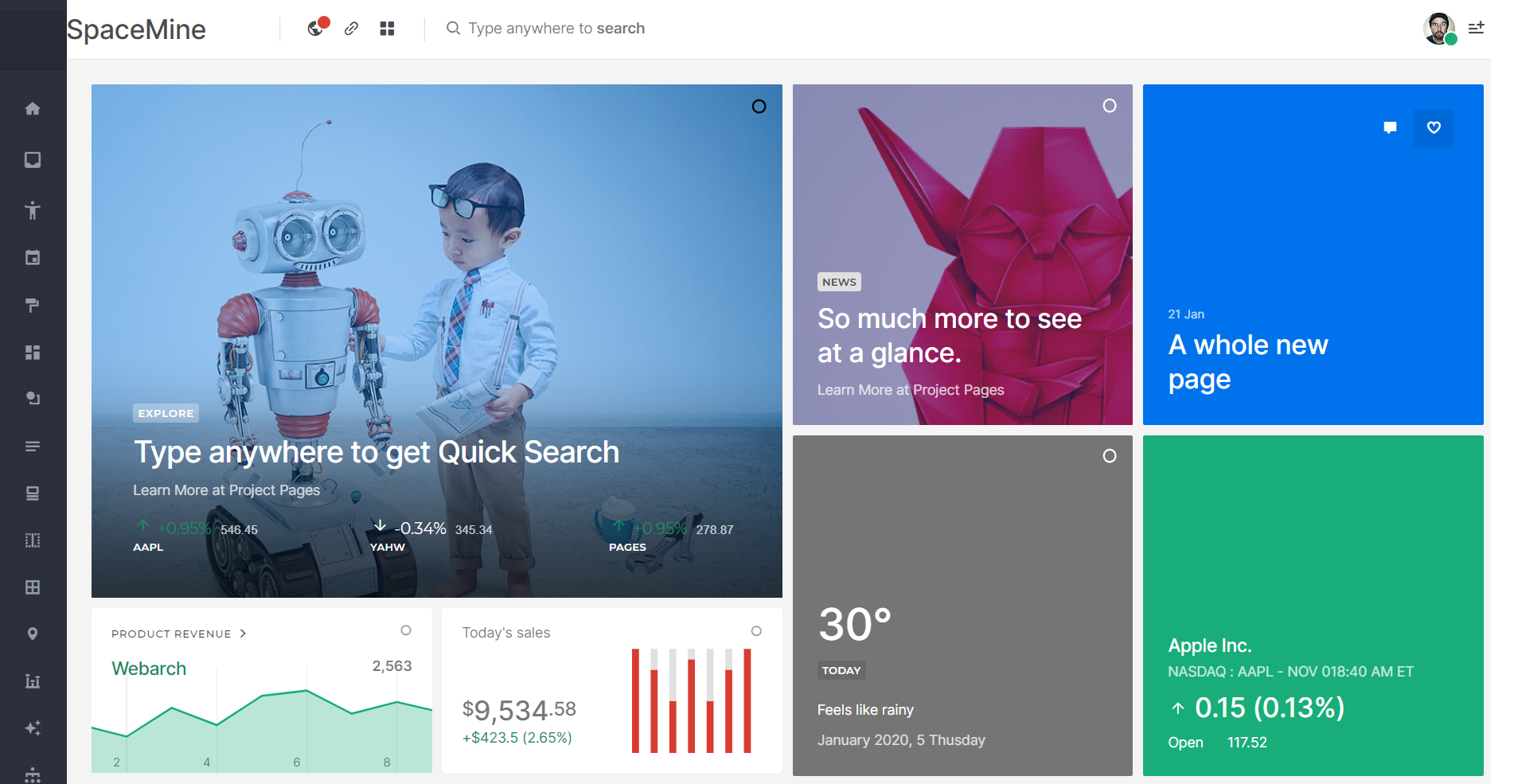Click the EXPLORE tag on the hero card
Image resolution: width=1514 pixels, height=784 pixels.
click(166, 413)
